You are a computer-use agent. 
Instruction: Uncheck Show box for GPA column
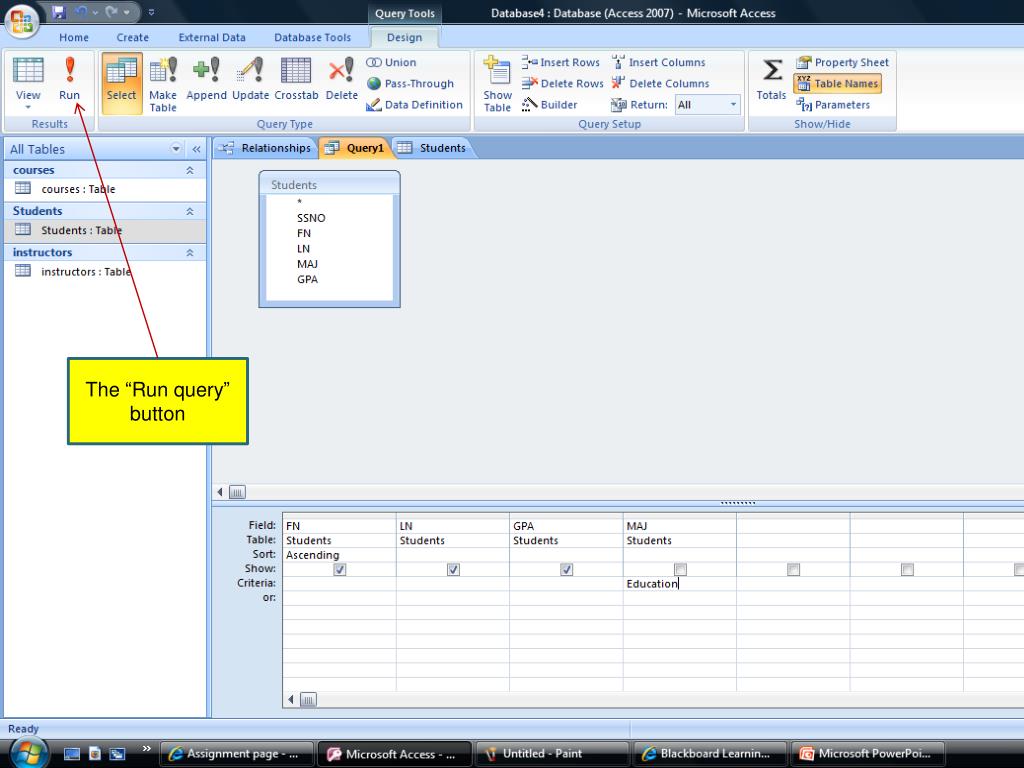point(567,569)
